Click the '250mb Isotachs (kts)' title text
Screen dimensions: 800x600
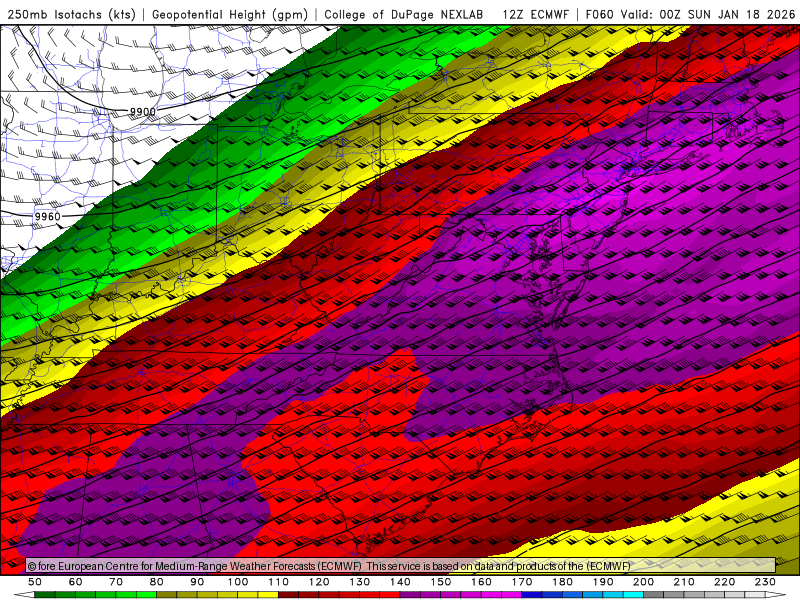72,14
